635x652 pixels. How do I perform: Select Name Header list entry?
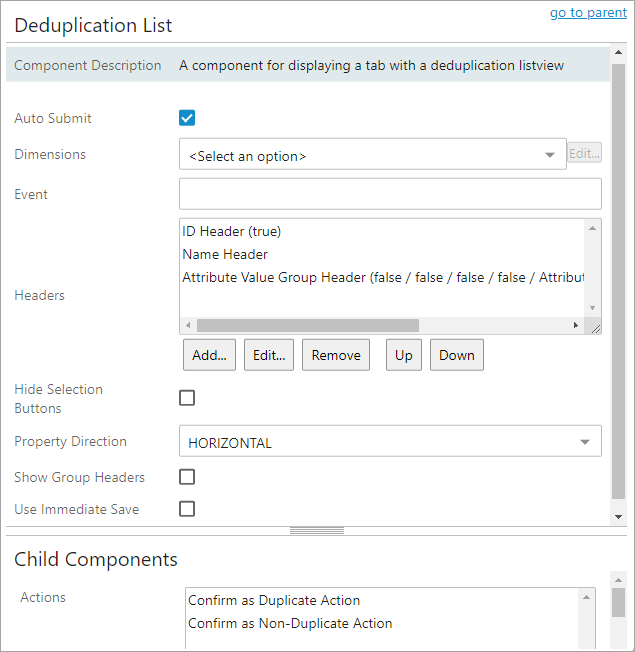click(225, 254)
